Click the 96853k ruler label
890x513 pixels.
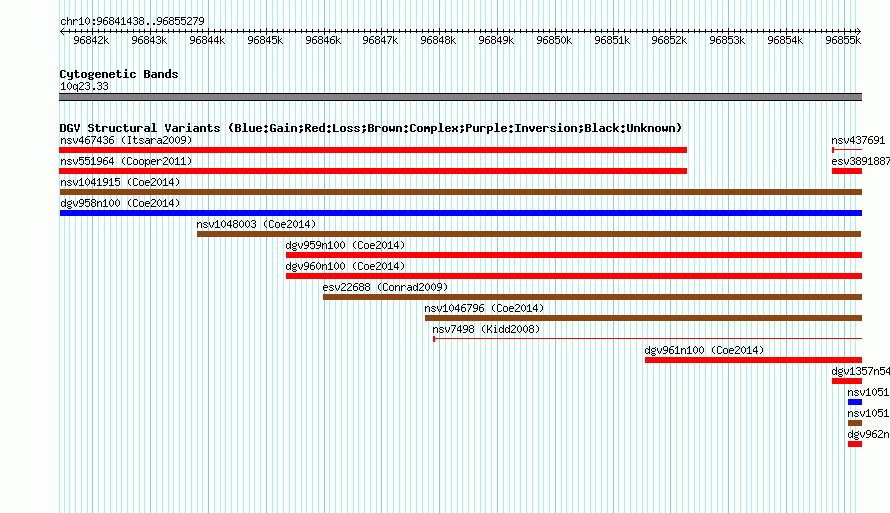click(x=727, y=40)
